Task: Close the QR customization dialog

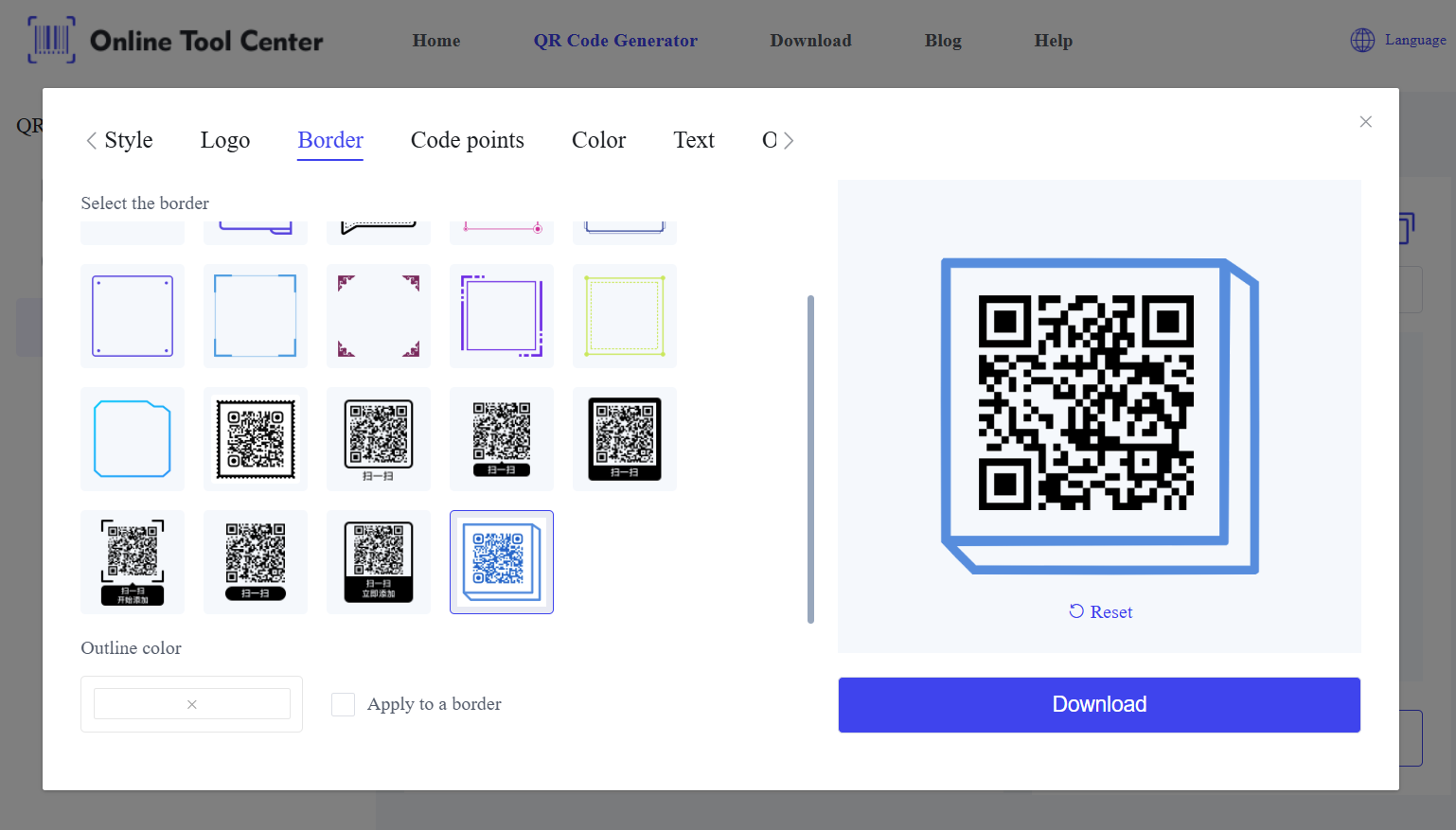Action: 1365,121
